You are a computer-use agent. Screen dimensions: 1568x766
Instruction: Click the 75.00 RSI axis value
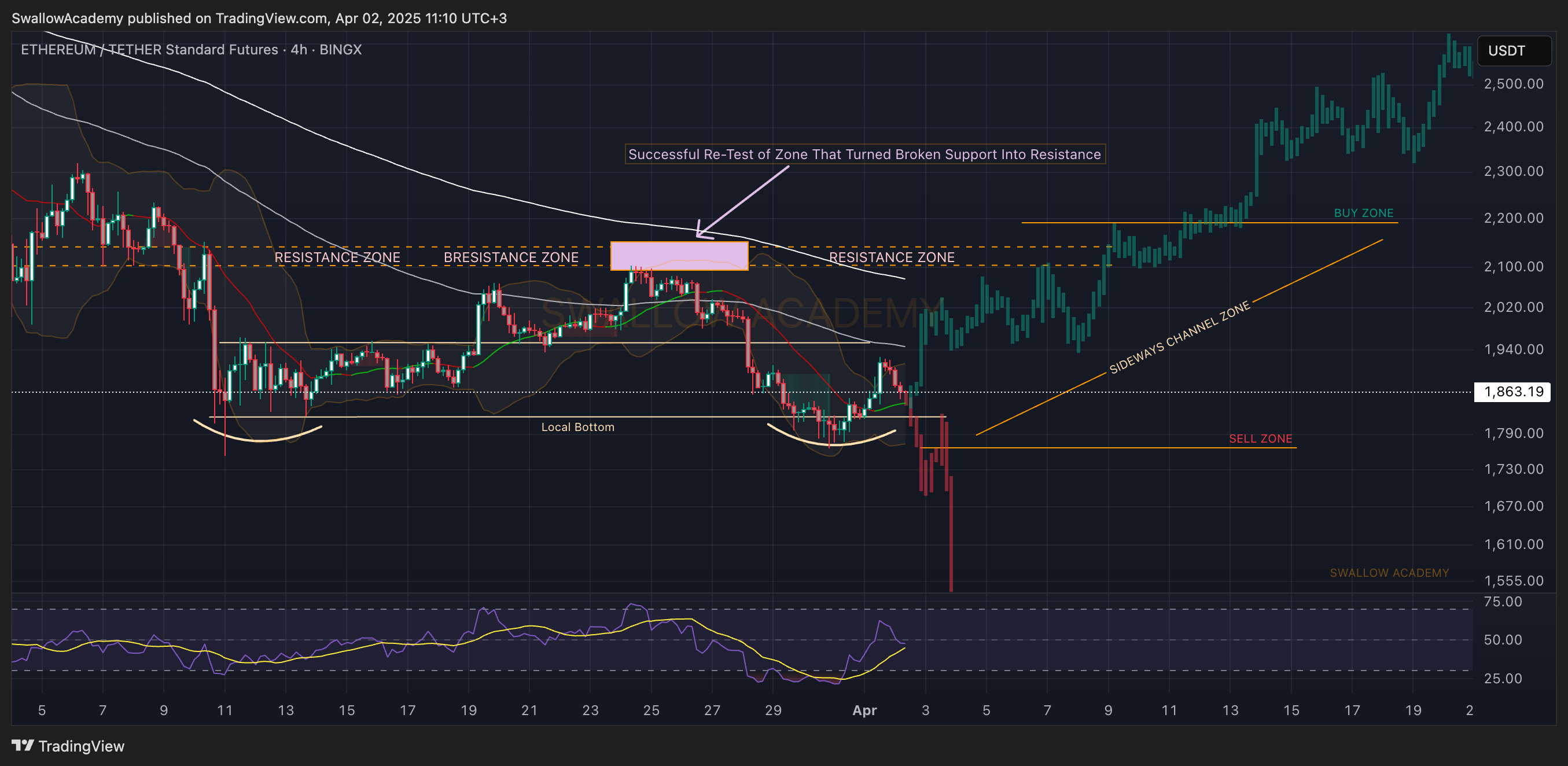1503,602
